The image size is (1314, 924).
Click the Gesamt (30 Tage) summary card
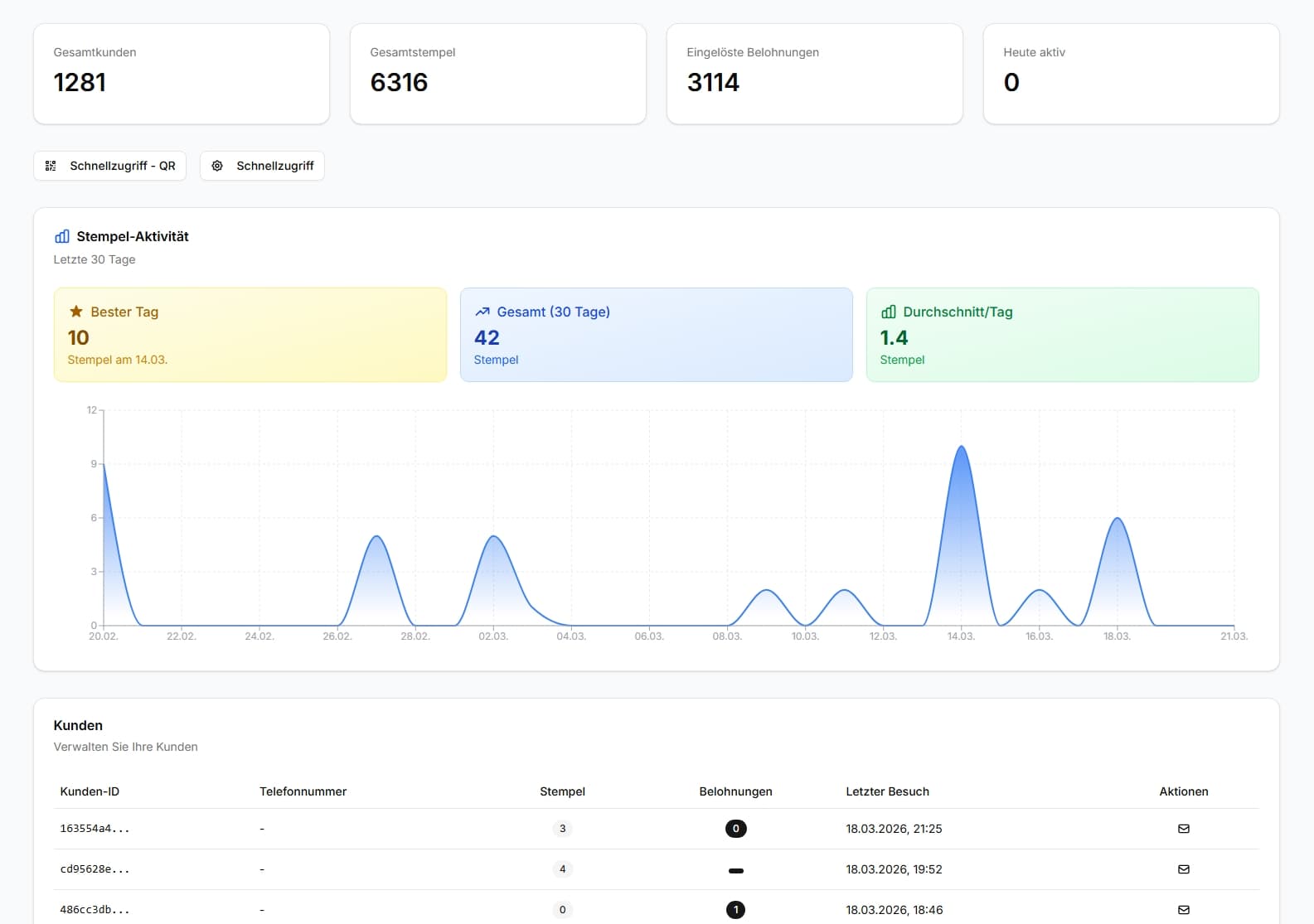[657, 335]
